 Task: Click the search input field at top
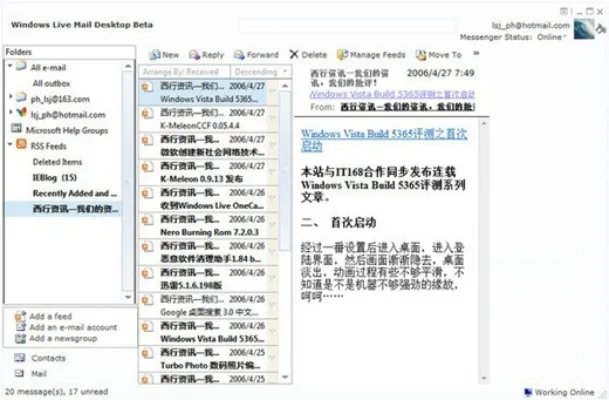(x=348, y=26)
